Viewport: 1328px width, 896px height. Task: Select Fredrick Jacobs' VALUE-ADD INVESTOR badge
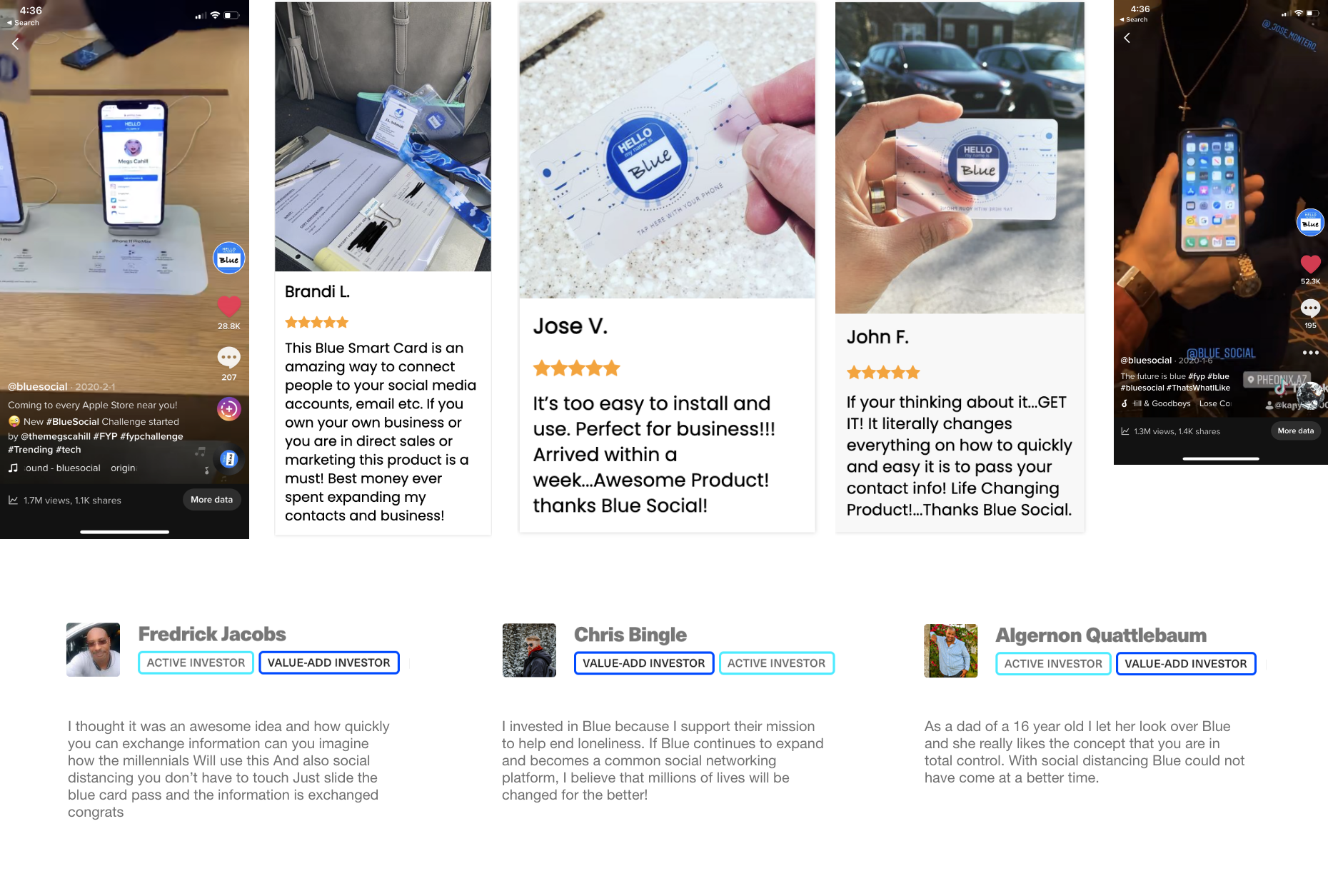pos(328,663)
